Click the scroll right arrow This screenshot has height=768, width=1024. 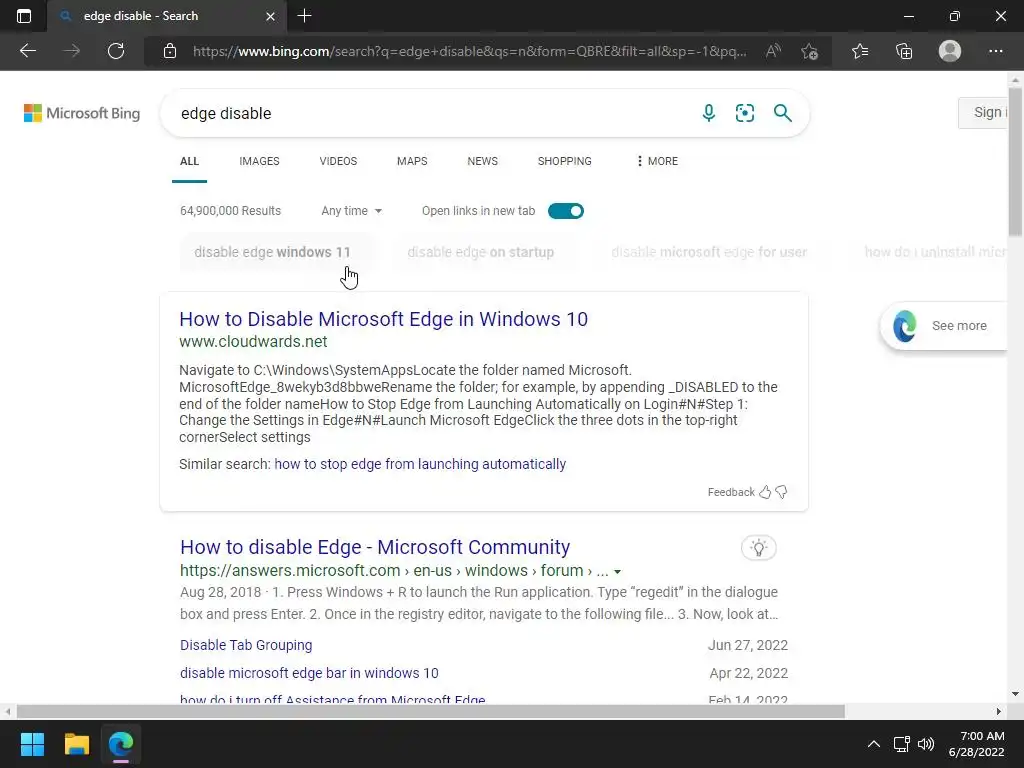(999, 711)
